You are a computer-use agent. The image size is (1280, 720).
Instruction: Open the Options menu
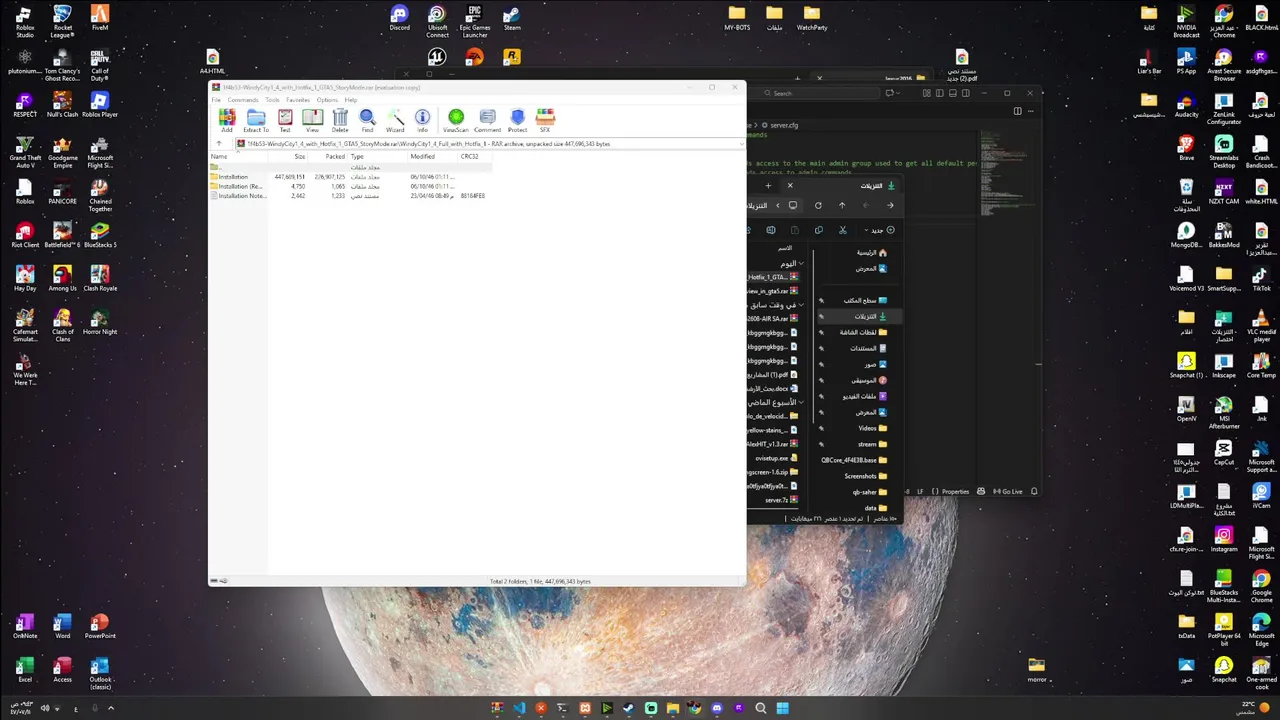coord(327,100)
